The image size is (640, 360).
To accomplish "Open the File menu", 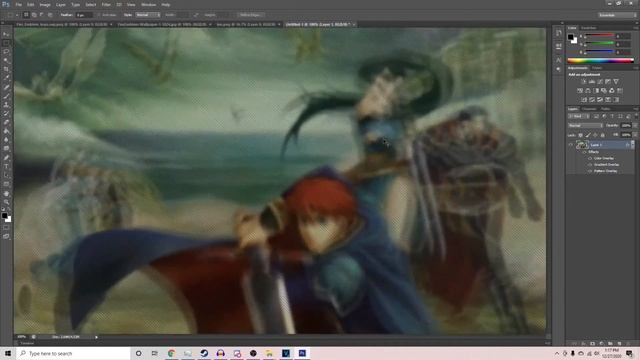I will tap(18, 5).
